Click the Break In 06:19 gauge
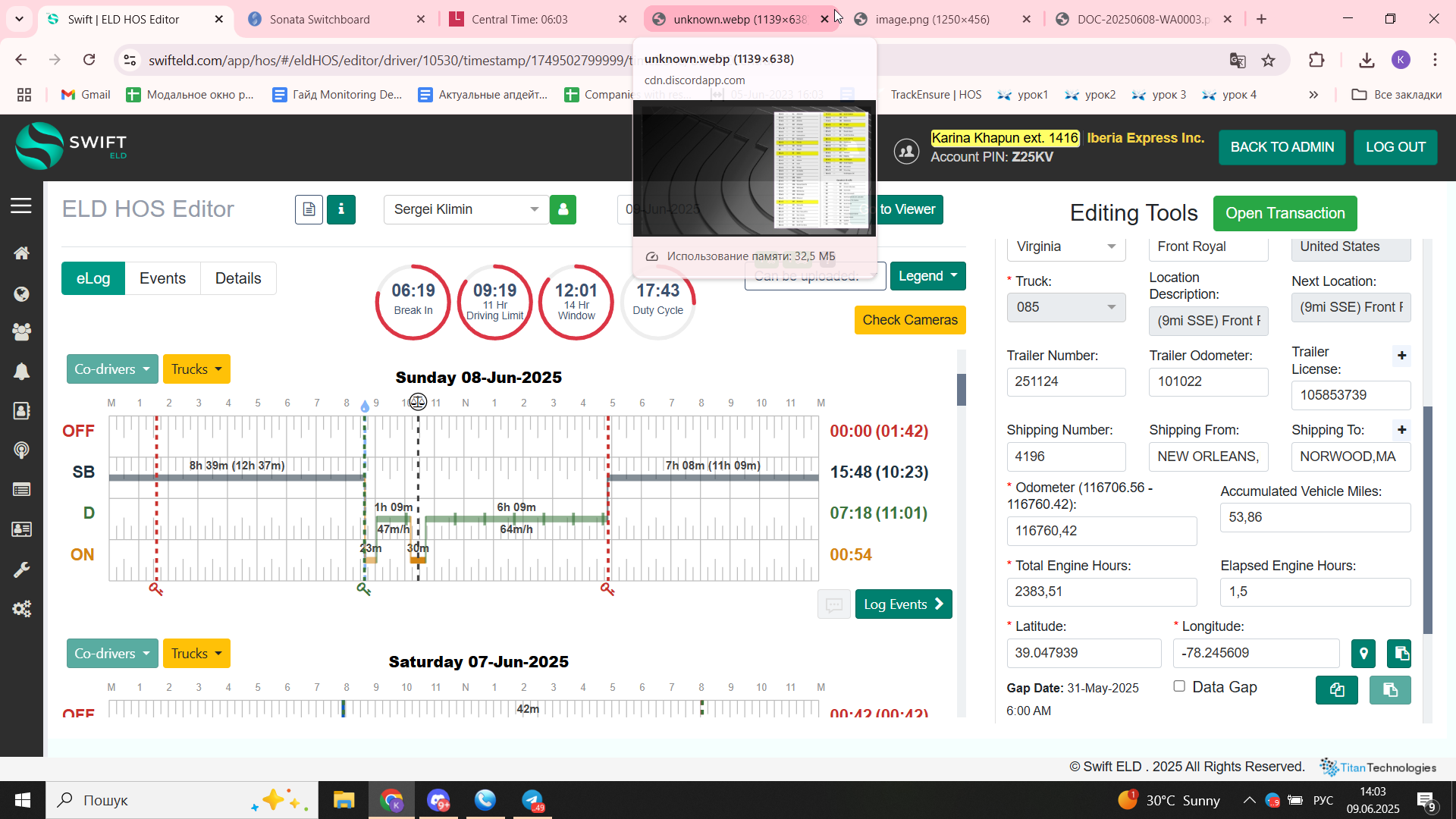 click(x=413, y=301)
